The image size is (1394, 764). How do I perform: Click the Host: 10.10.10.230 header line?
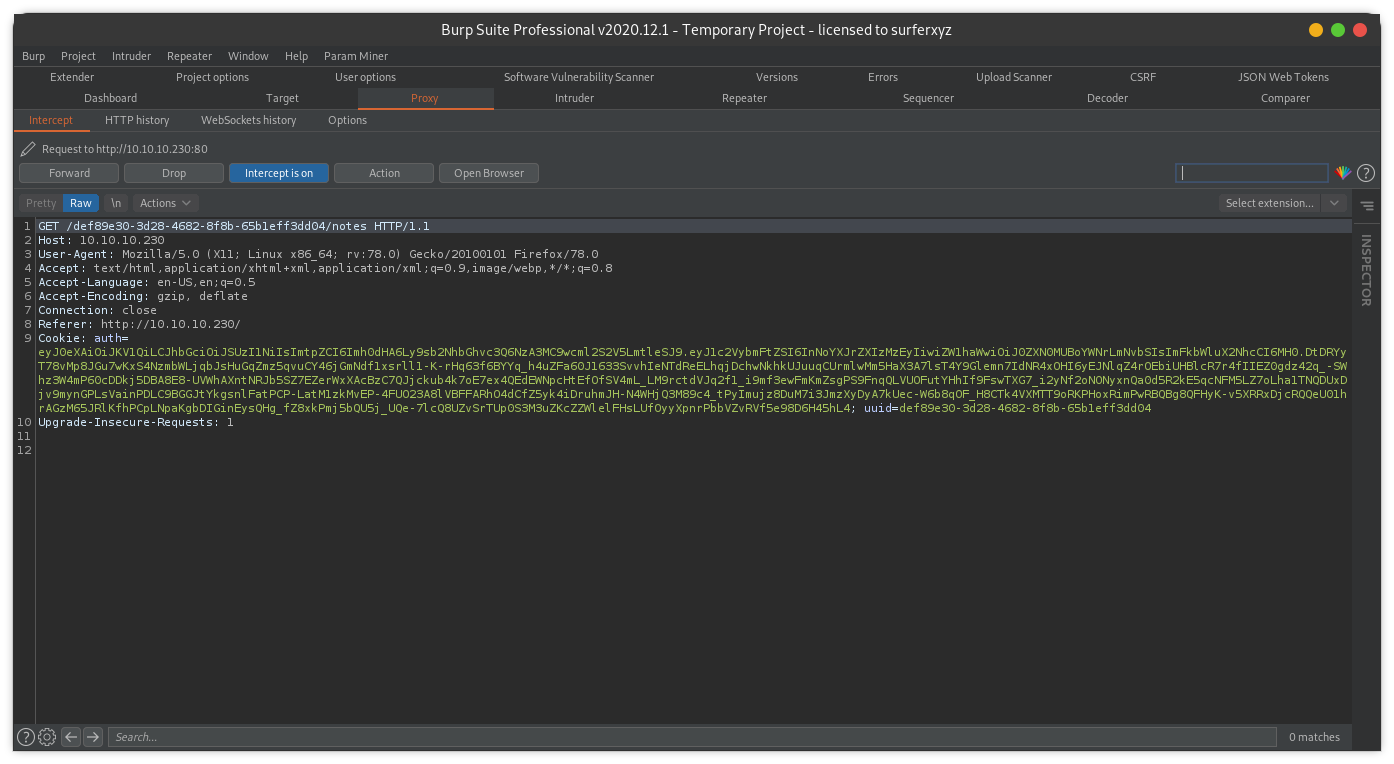pyautogui.click(x=101, y=240)
